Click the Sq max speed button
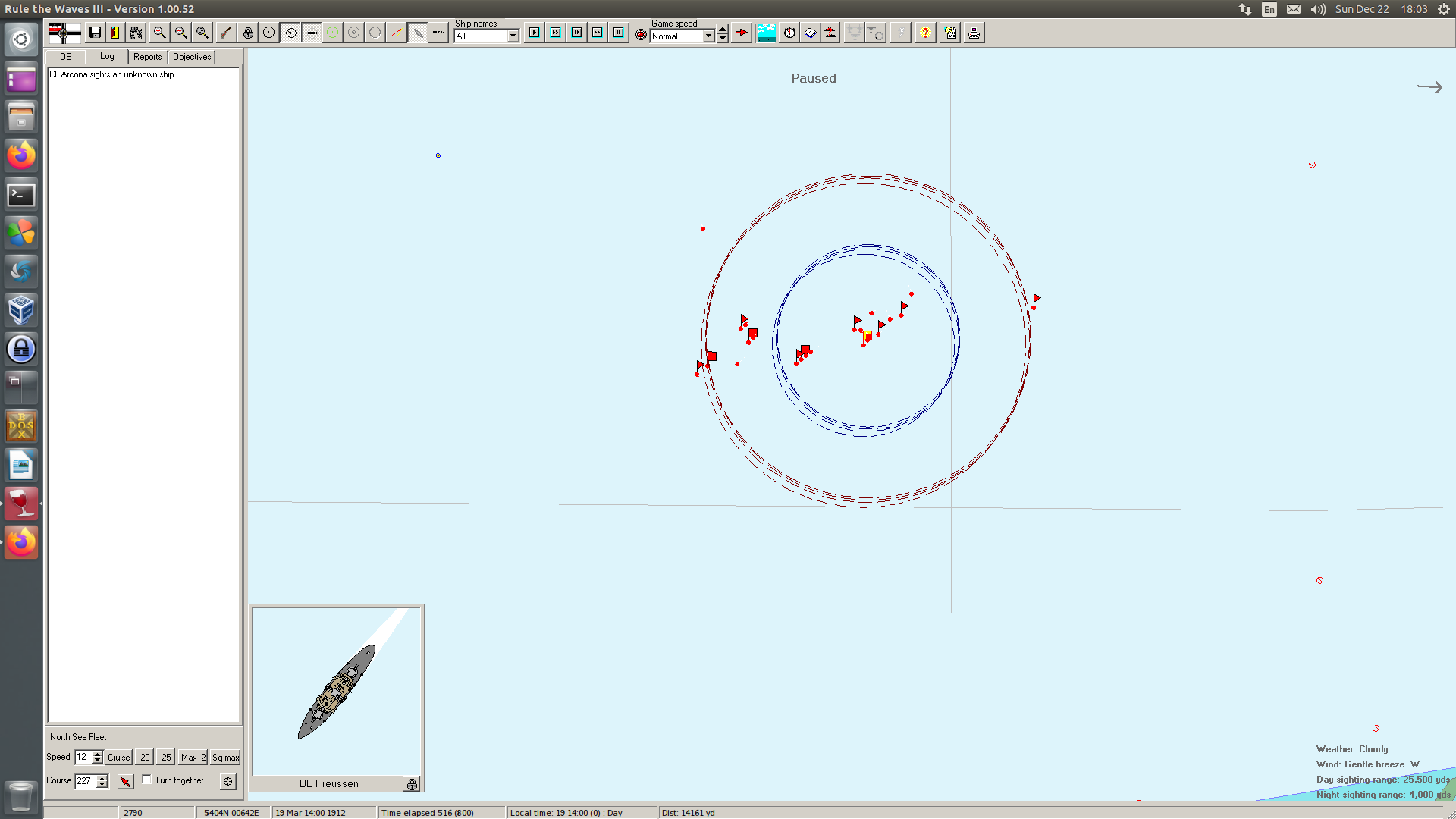1456x819 pixels. click(x=225, y=757)
